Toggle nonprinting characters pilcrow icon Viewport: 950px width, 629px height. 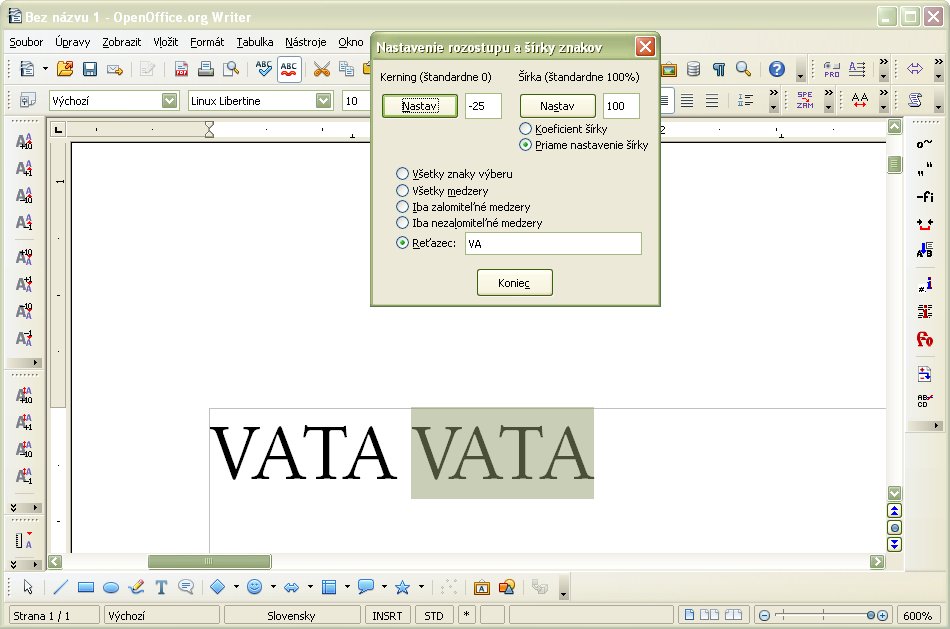click(x=719, y=69)
